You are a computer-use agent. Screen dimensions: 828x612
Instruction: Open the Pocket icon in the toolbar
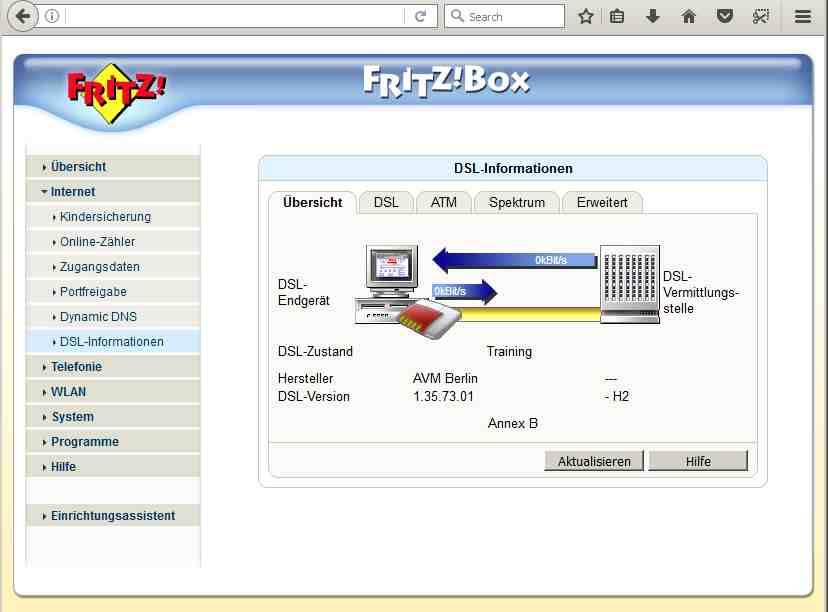tap(724, 16)
